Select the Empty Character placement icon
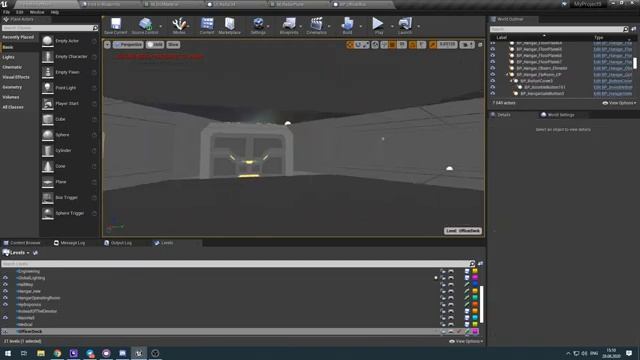Image resolution: width=640 pixels, height=360 pixels. coord(48,56)
